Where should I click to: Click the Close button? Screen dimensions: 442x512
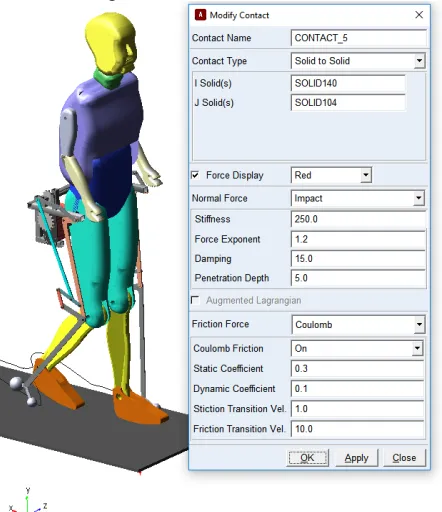point(404,458)
